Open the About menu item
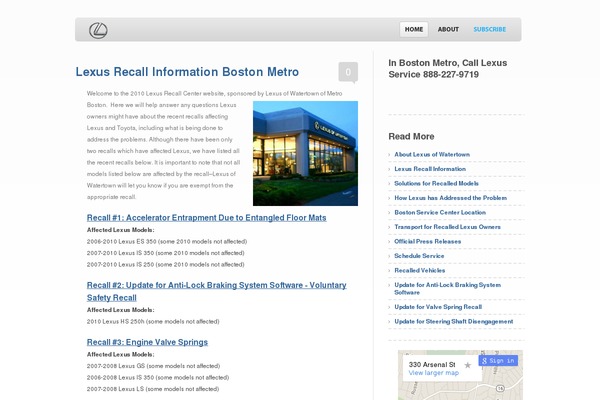 [448, 30]
